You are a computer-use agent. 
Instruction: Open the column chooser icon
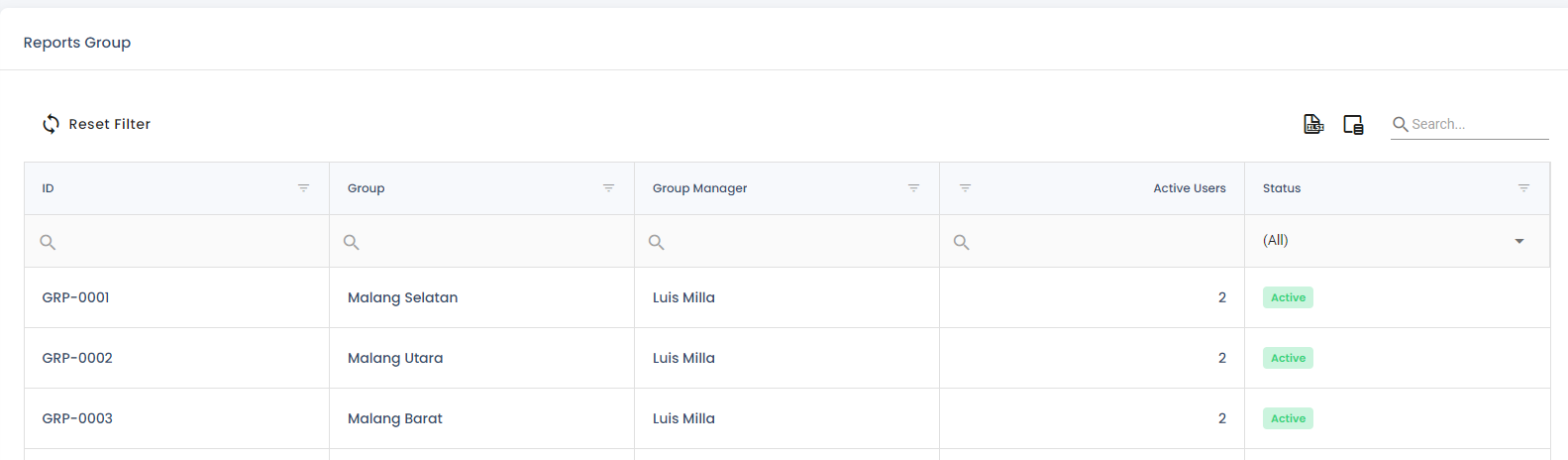click(x=1353, y=124)
